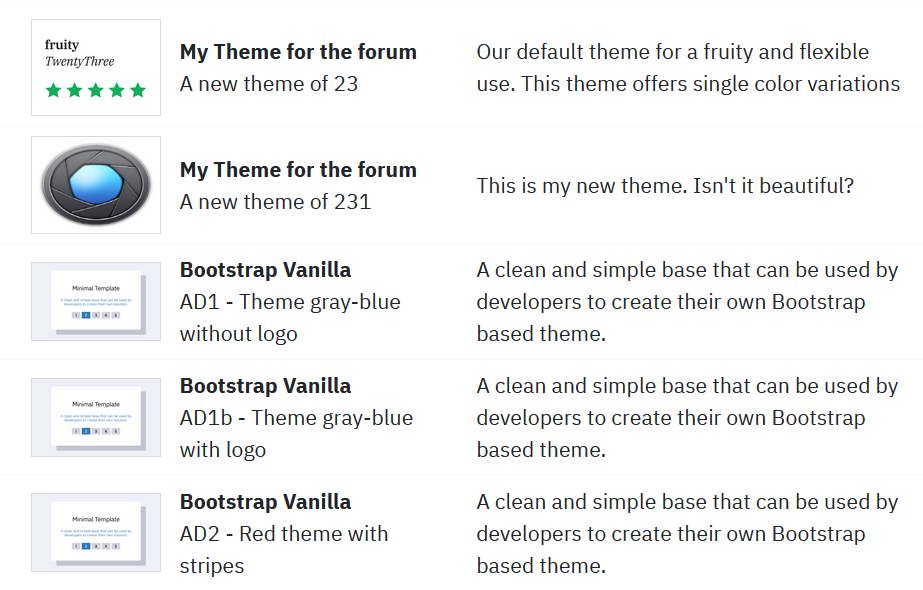Select 'AD1b - Theme gray-blue with logo' text
The image size is (923, 590).
click(x=297, y=434)
